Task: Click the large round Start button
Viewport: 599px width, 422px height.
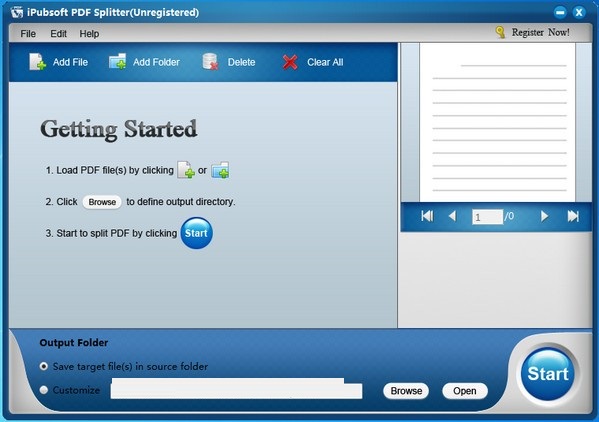Action: click(x=548, y=374)
